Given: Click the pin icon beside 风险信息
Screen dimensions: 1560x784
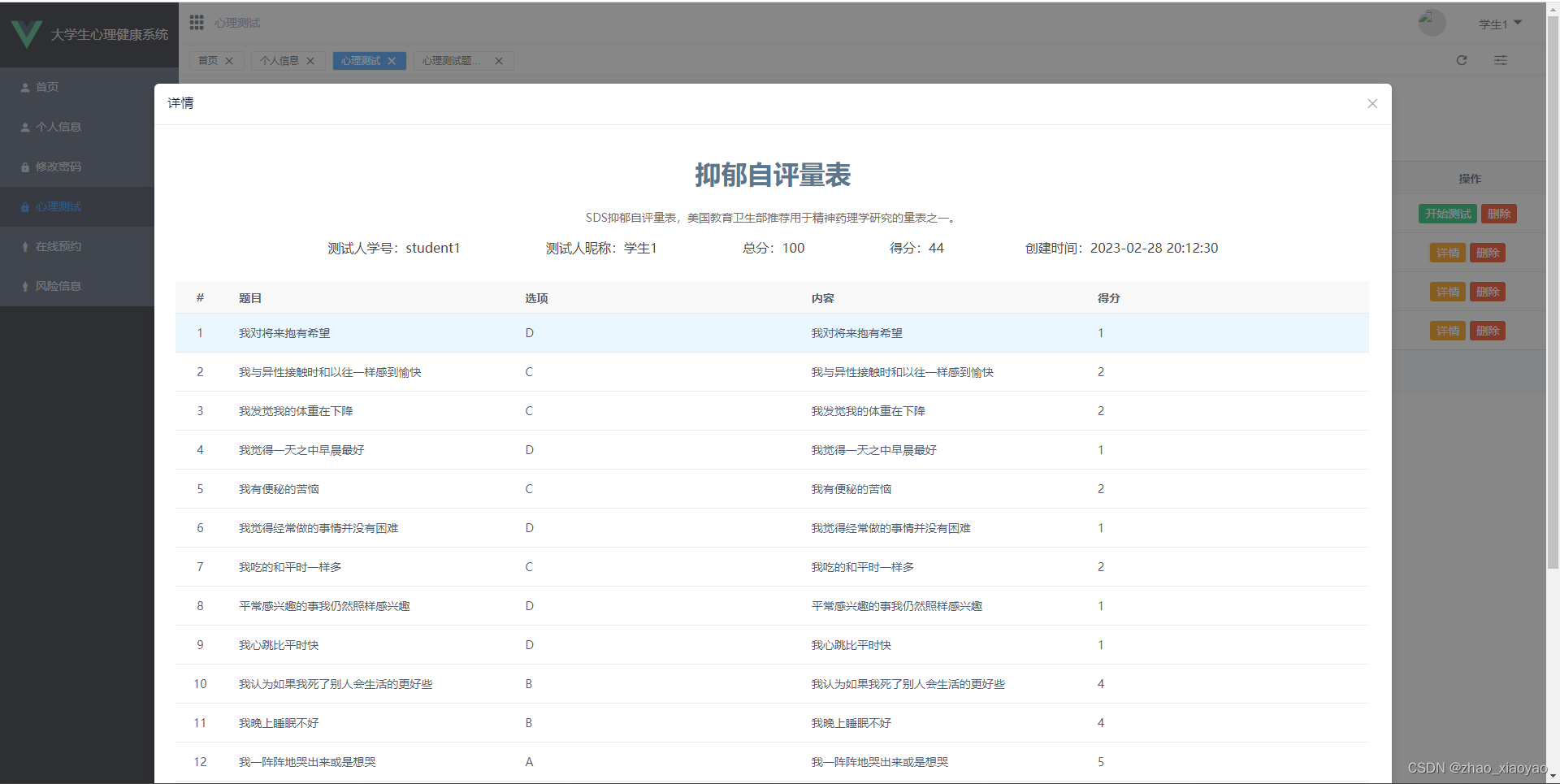Looking at the screenshot, I should [25, 287].
